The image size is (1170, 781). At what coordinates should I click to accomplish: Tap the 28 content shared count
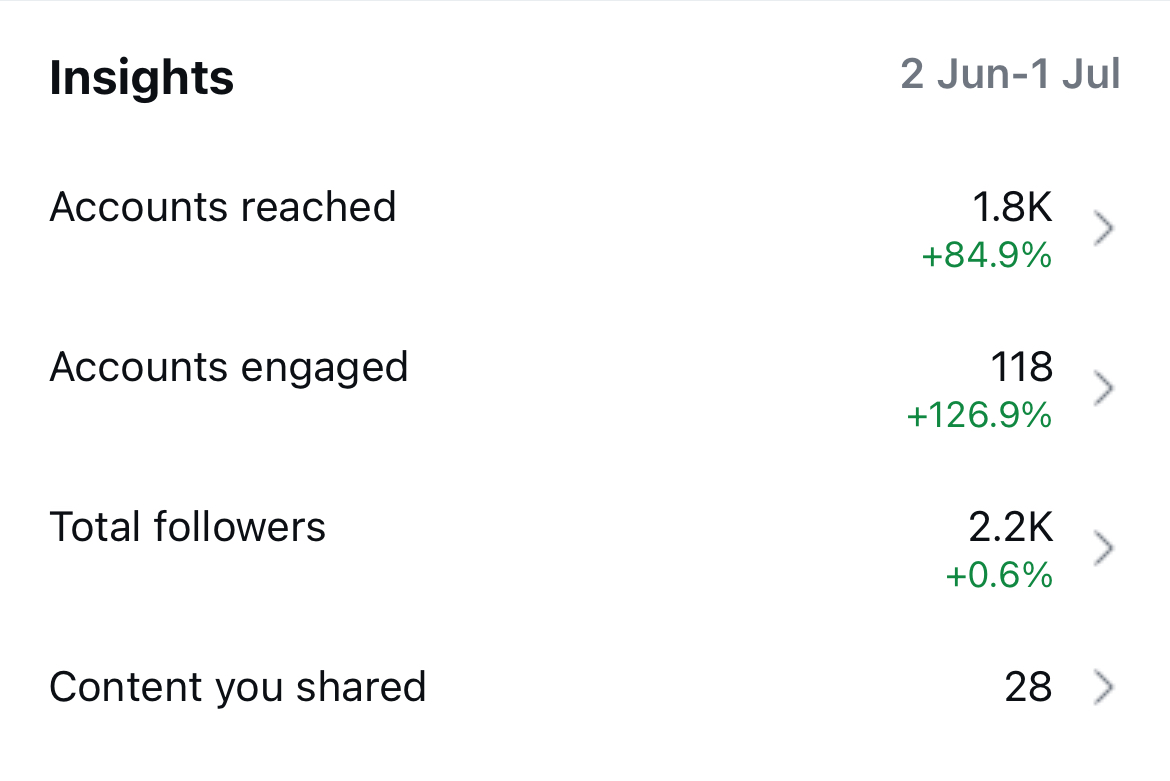pos(1028,688)
